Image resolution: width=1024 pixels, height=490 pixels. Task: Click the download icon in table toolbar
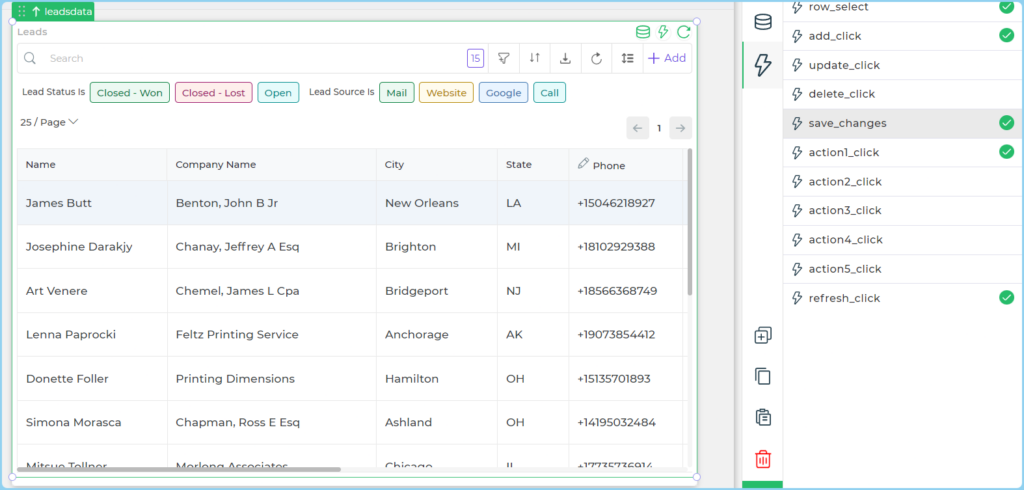click(x=565, y=58)
